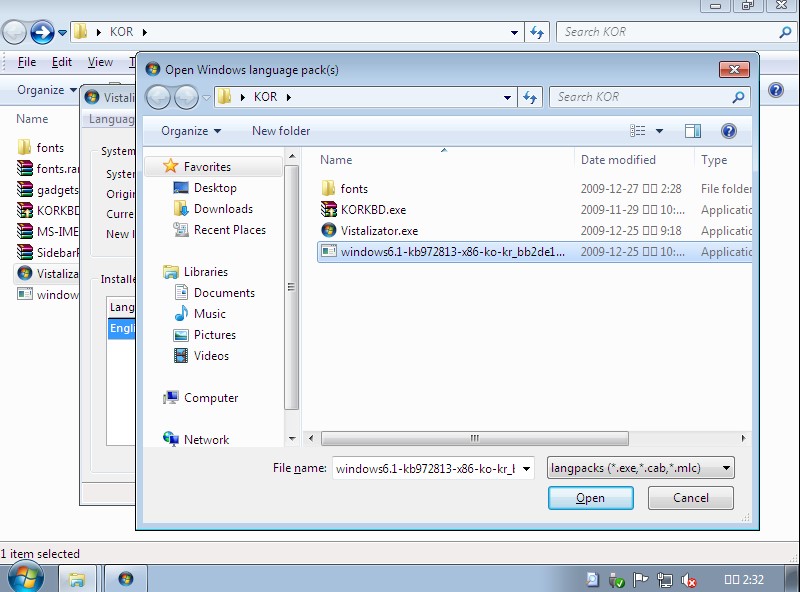
Task: Click the muted volume tray icon
Action: [689, 580]
